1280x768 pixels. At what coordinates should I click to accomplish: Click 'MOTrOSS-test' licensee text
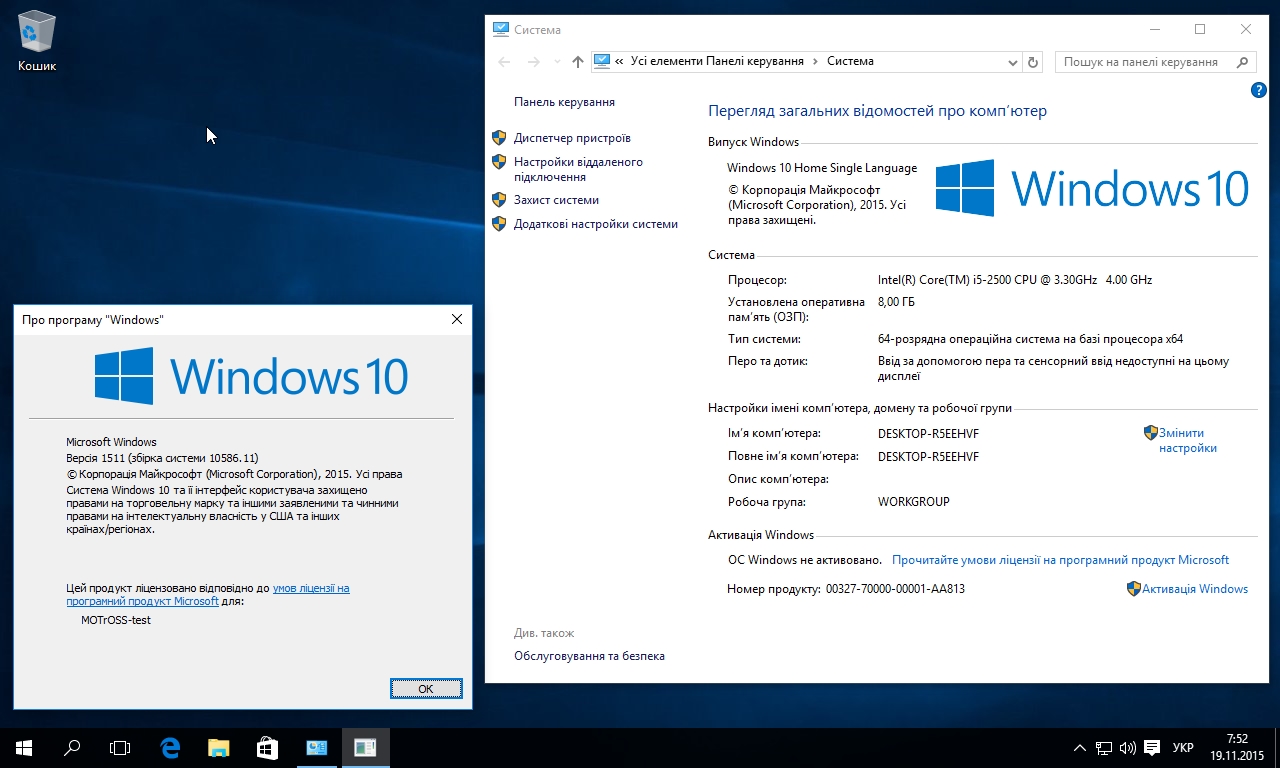116,620
